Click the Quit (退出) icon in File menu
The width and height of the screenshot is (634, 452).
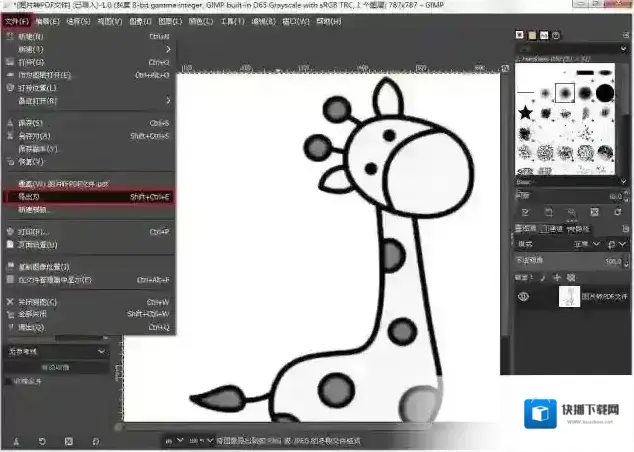10,327
